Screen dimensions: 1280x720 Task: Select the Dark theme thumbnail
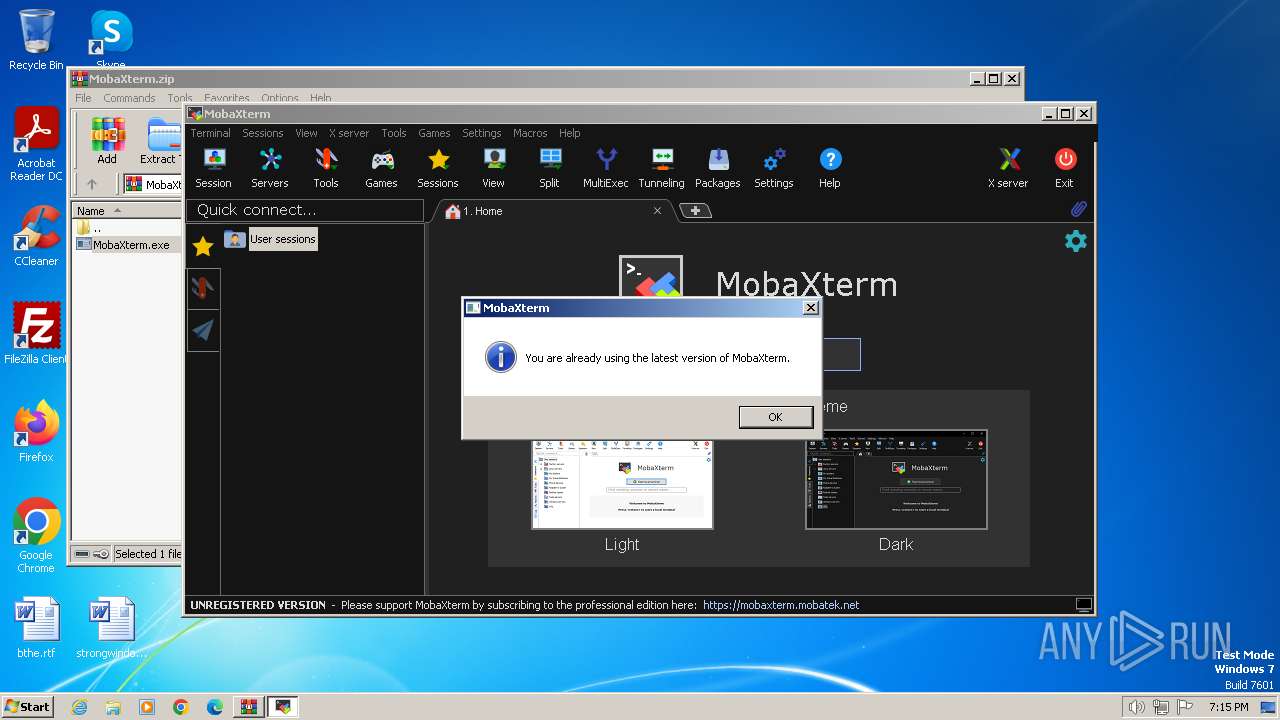(896, 481)
